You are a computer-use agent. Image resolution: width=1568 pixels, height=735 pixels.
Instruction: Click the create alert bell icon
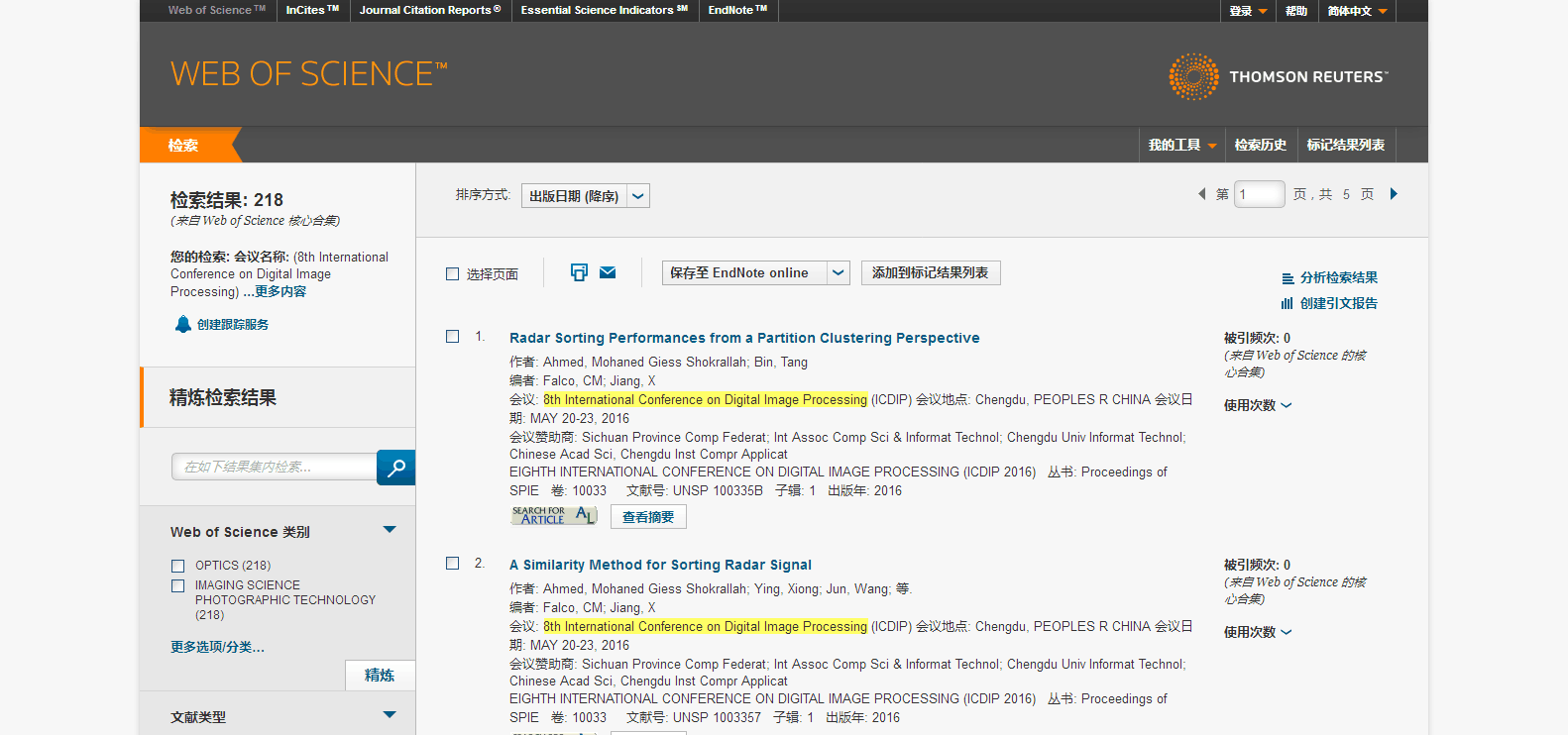[182, 324]
